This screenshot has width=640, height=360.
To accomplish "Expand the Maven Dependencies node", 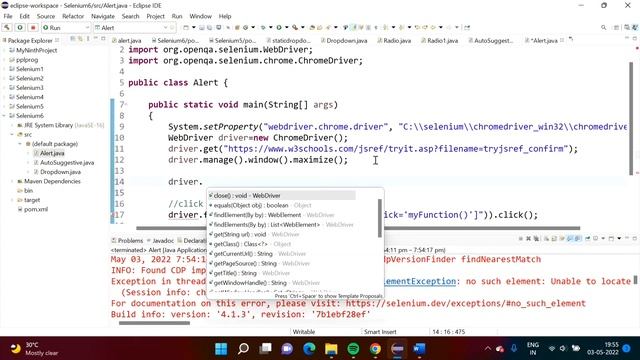I will pyautogui.click(x=12, y=182).
